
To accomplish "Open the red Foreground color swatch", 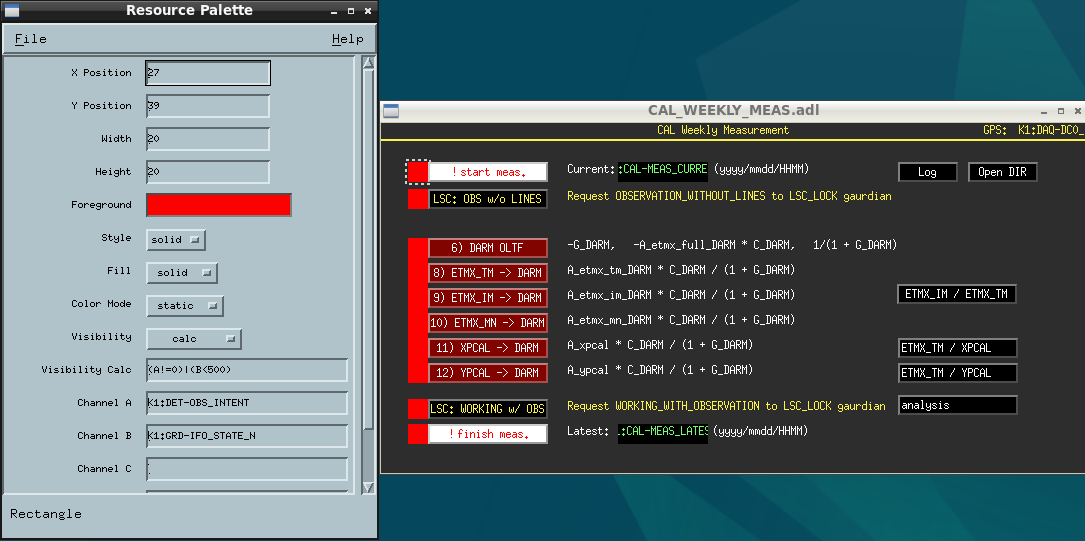I will pos(219,205).
